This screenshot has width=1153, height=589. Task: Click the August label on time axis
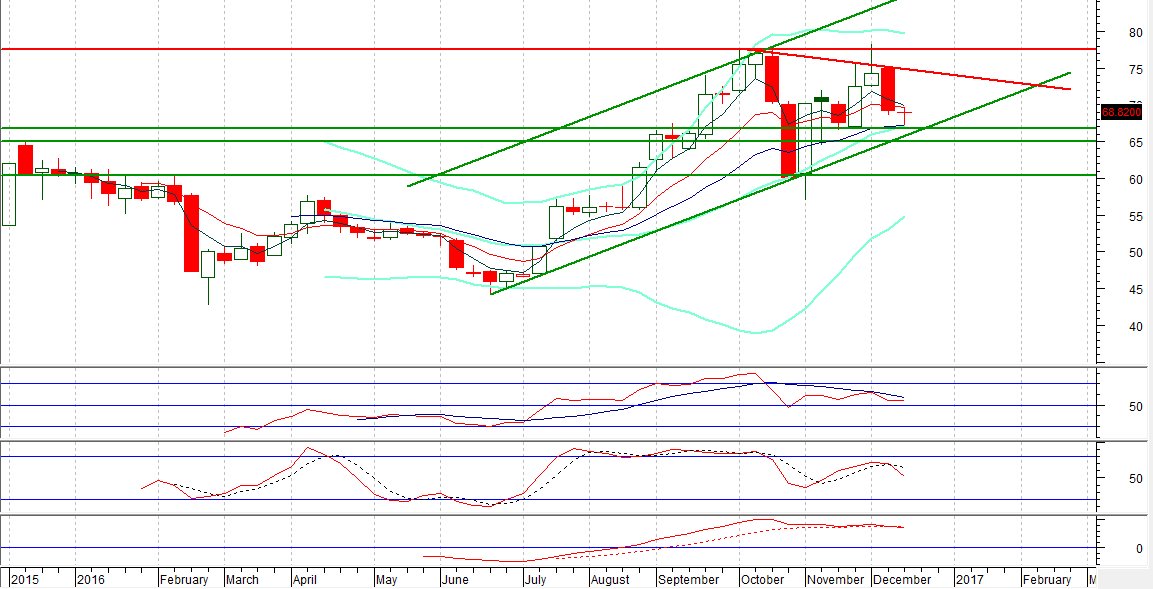click(611, 579)
